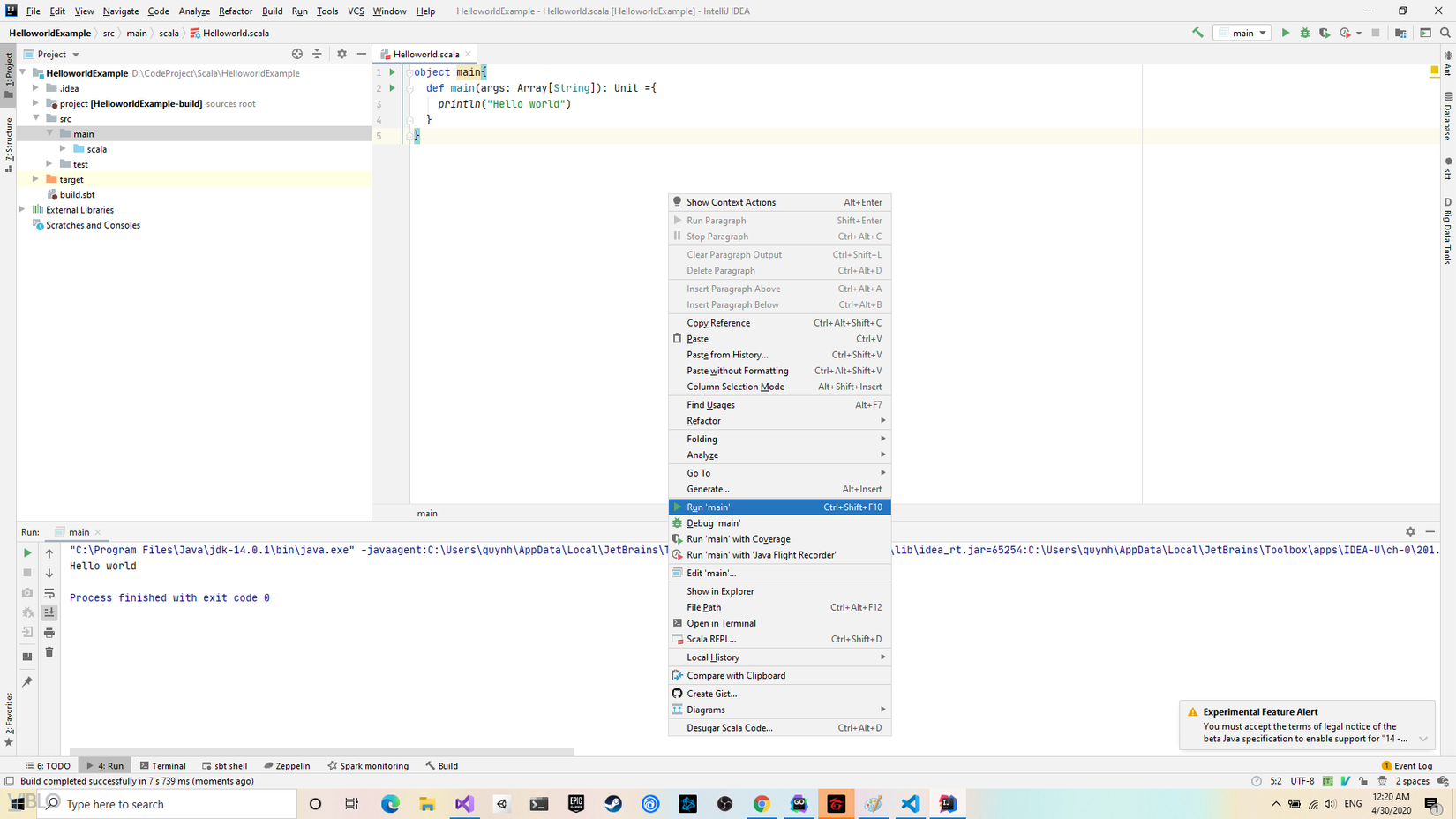Open Project Structure from the toolbar
This screenshot has width=1456, height=819.
tap(1400, 33)
